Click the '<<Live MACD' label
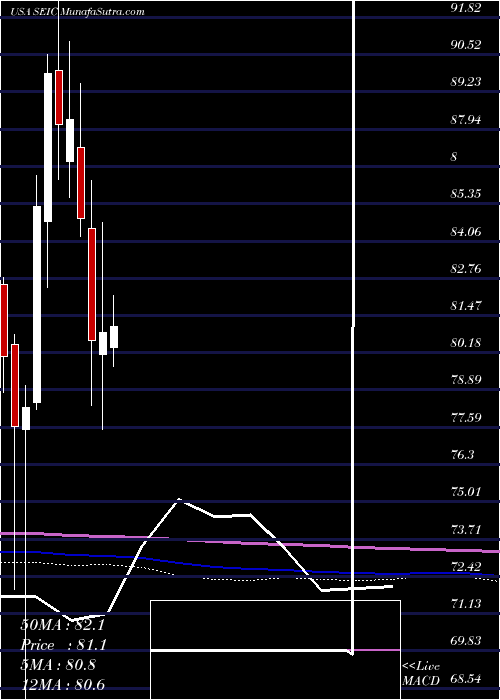This screenshot has width=500, height=700. [421, 674]
